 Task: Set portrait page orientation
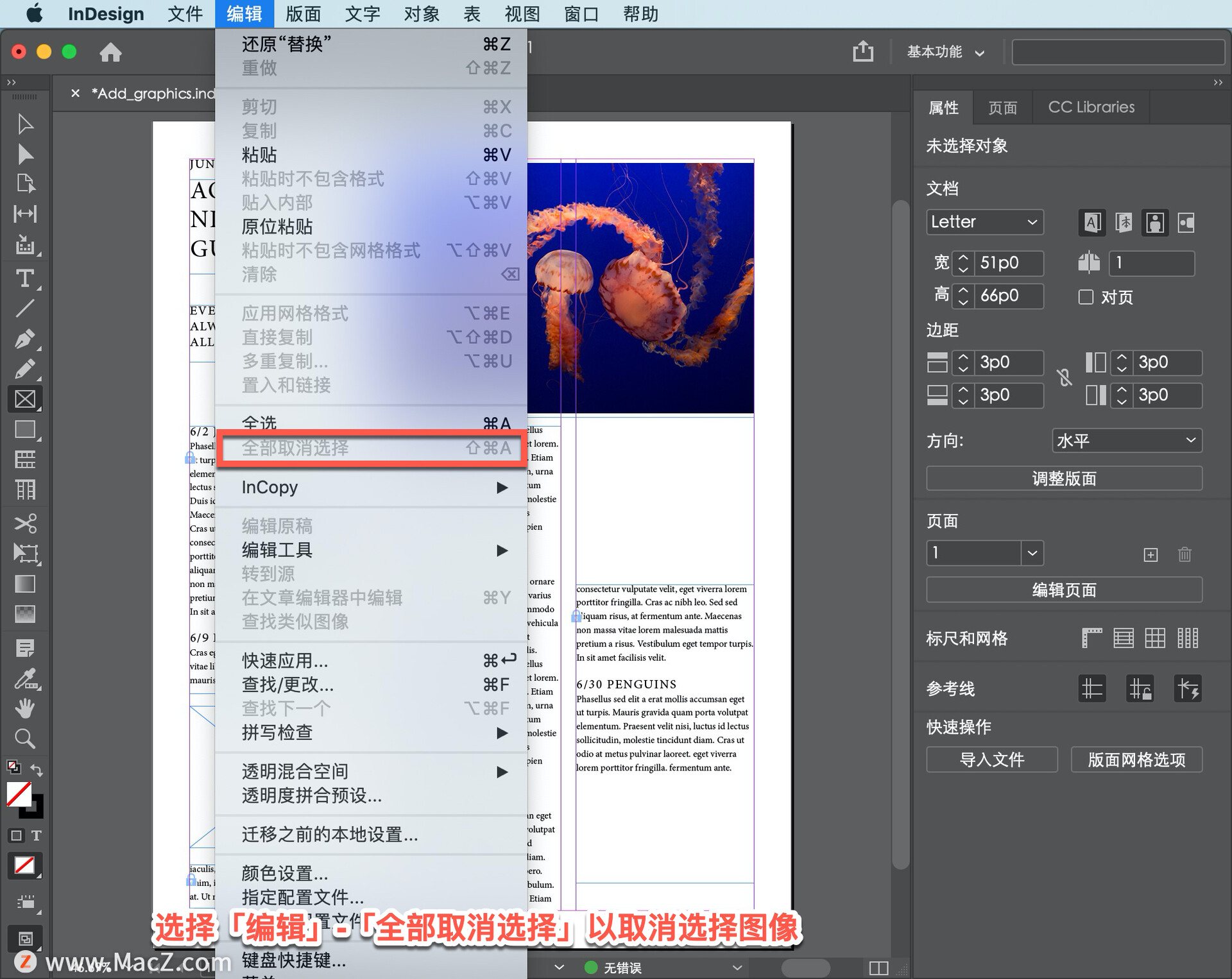point(1154,223)
